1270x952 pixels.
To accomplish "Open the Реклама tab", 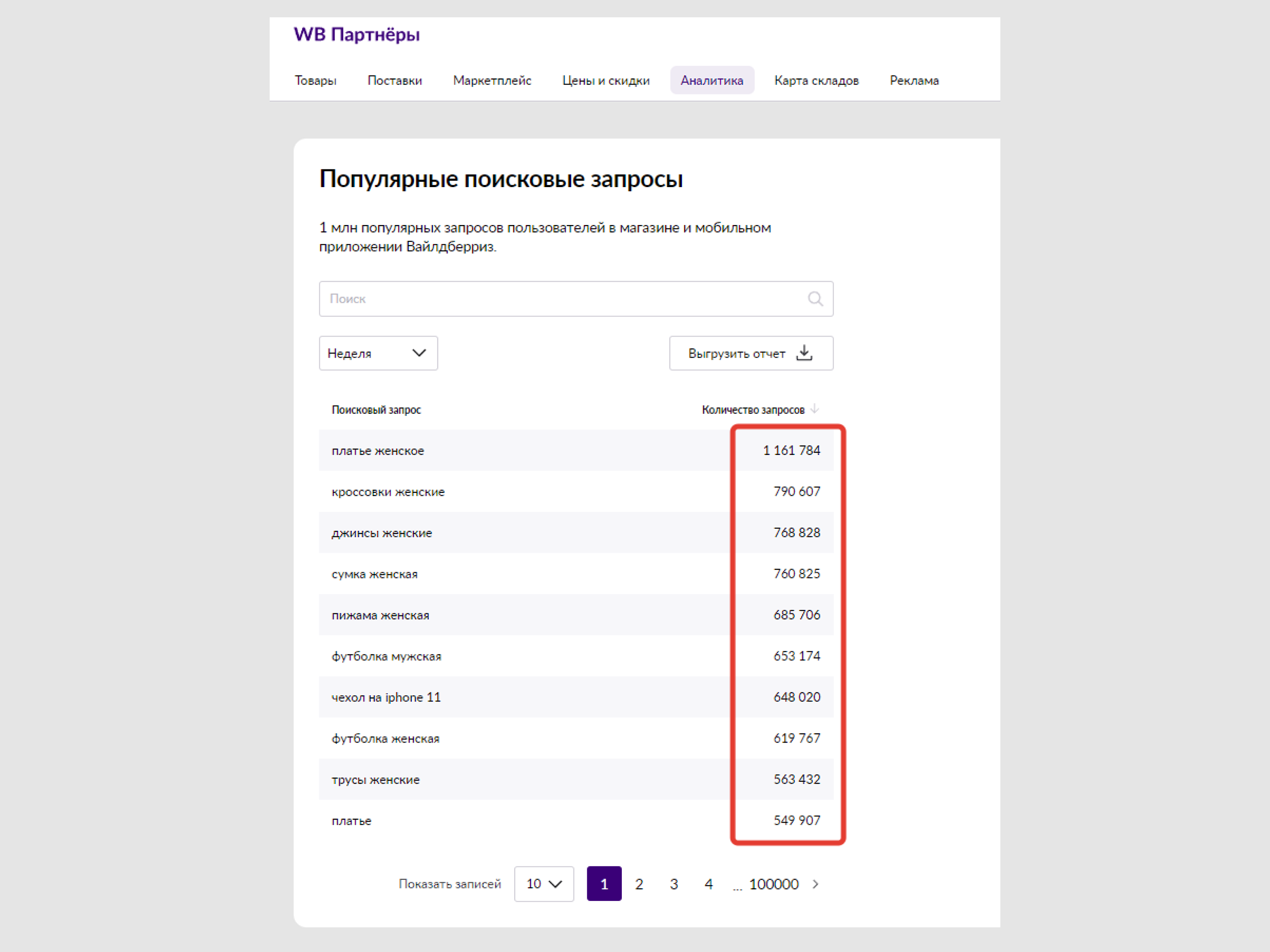I will (x=914, y=80).
